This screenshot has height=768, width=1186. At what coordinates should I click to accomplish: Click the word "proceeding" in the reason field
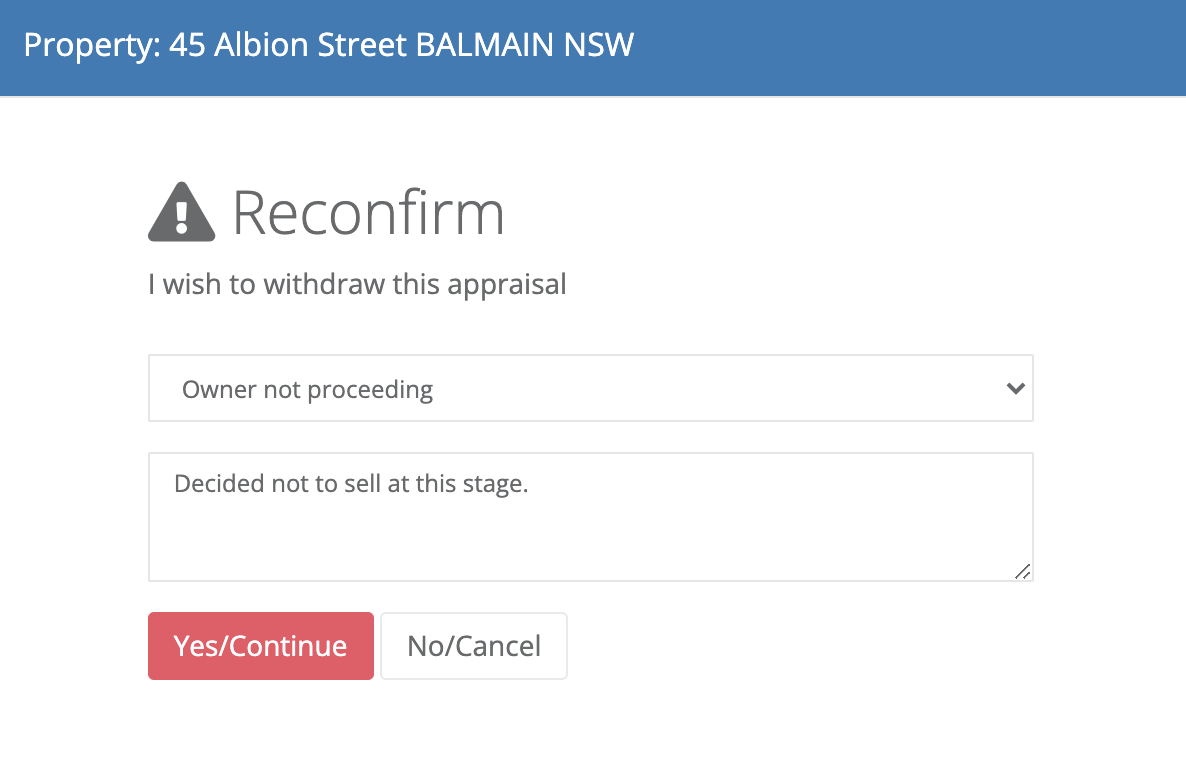coord(370,390)
